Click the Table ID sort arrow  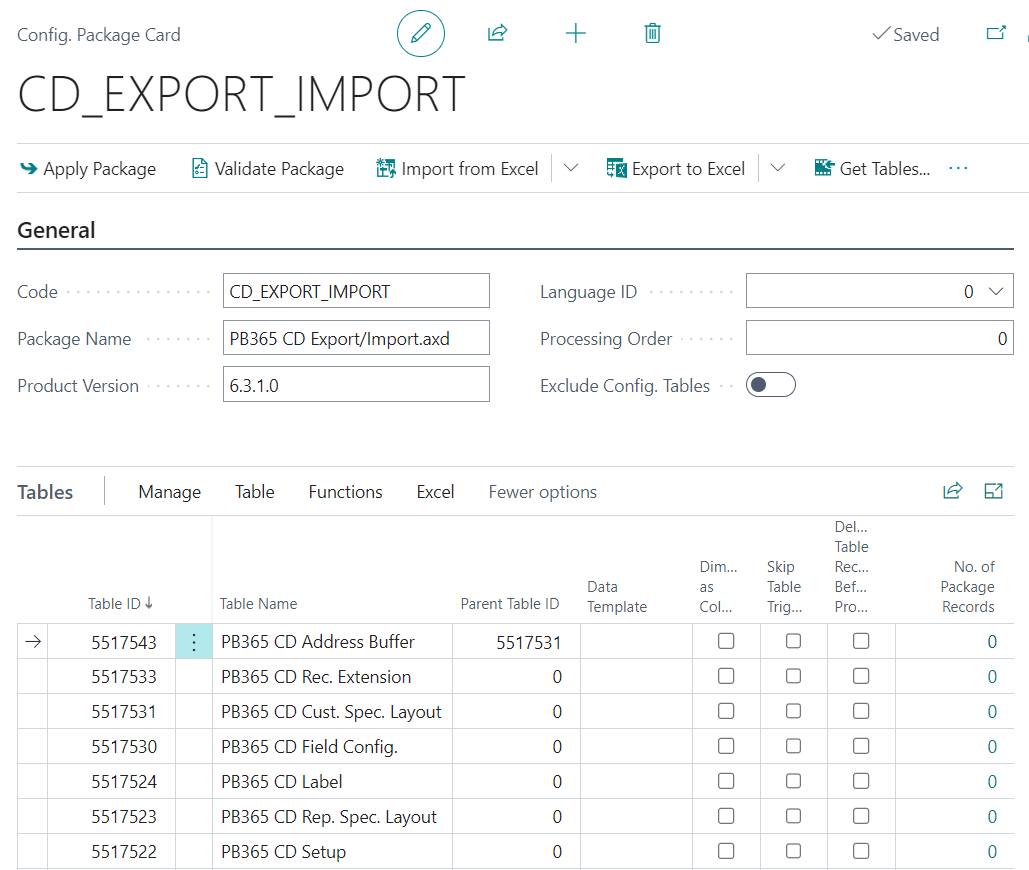click(x=149, y=603)
